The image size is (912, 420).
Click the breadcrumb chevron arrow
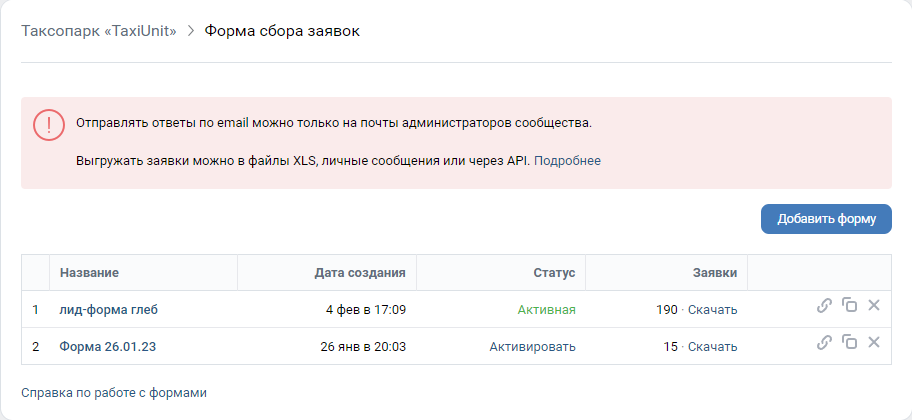190,31
